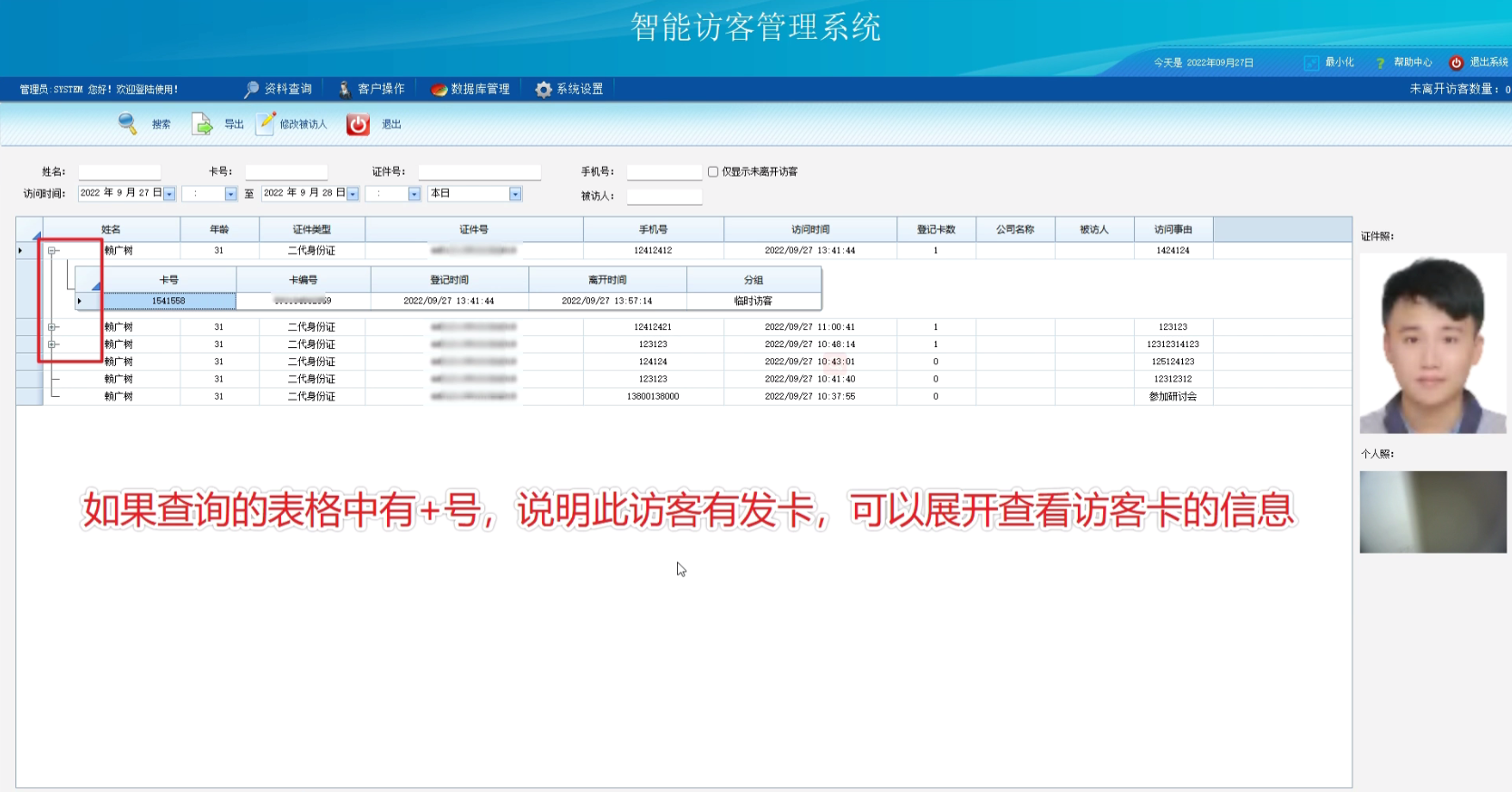Click the red power 退出 toolbar icon
Viewport: 1512px width, 792px height.
[358, 124]
